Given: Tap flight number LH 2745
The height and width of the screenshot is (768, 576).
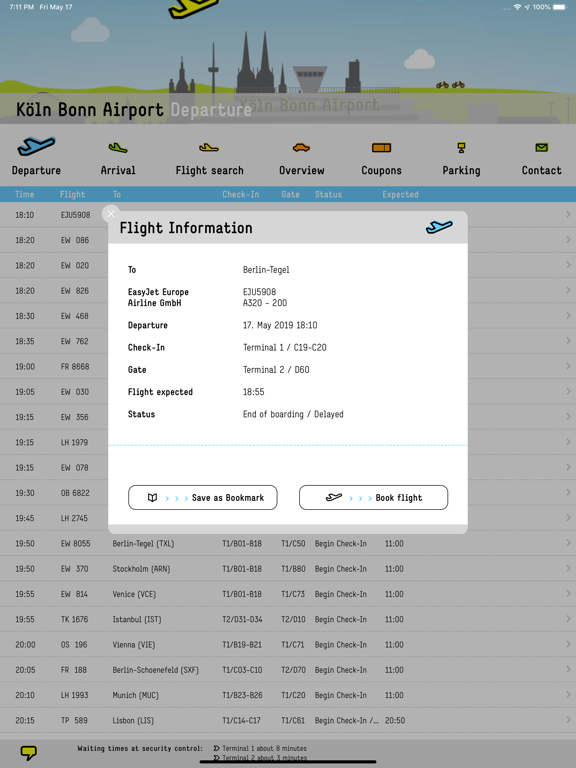Looking at the screenshot, I should 74,518.
